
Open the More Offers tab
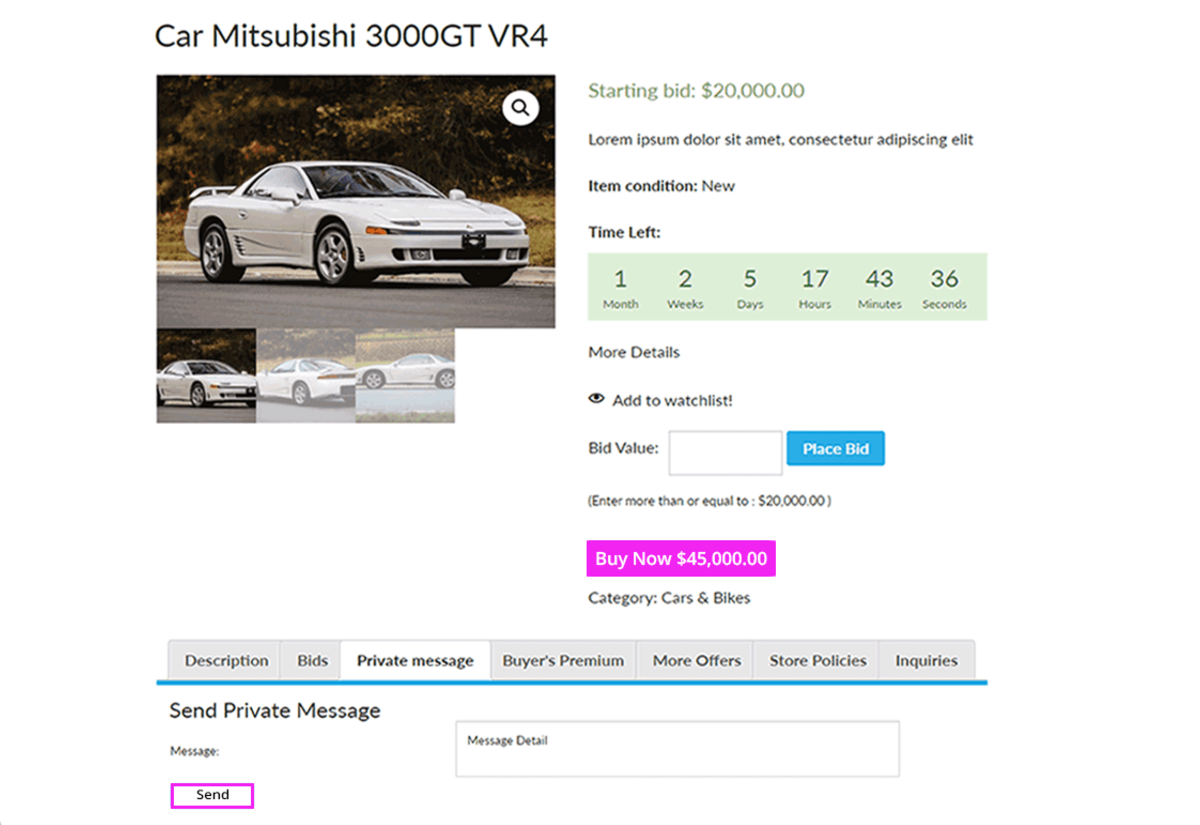pos(697,660)
